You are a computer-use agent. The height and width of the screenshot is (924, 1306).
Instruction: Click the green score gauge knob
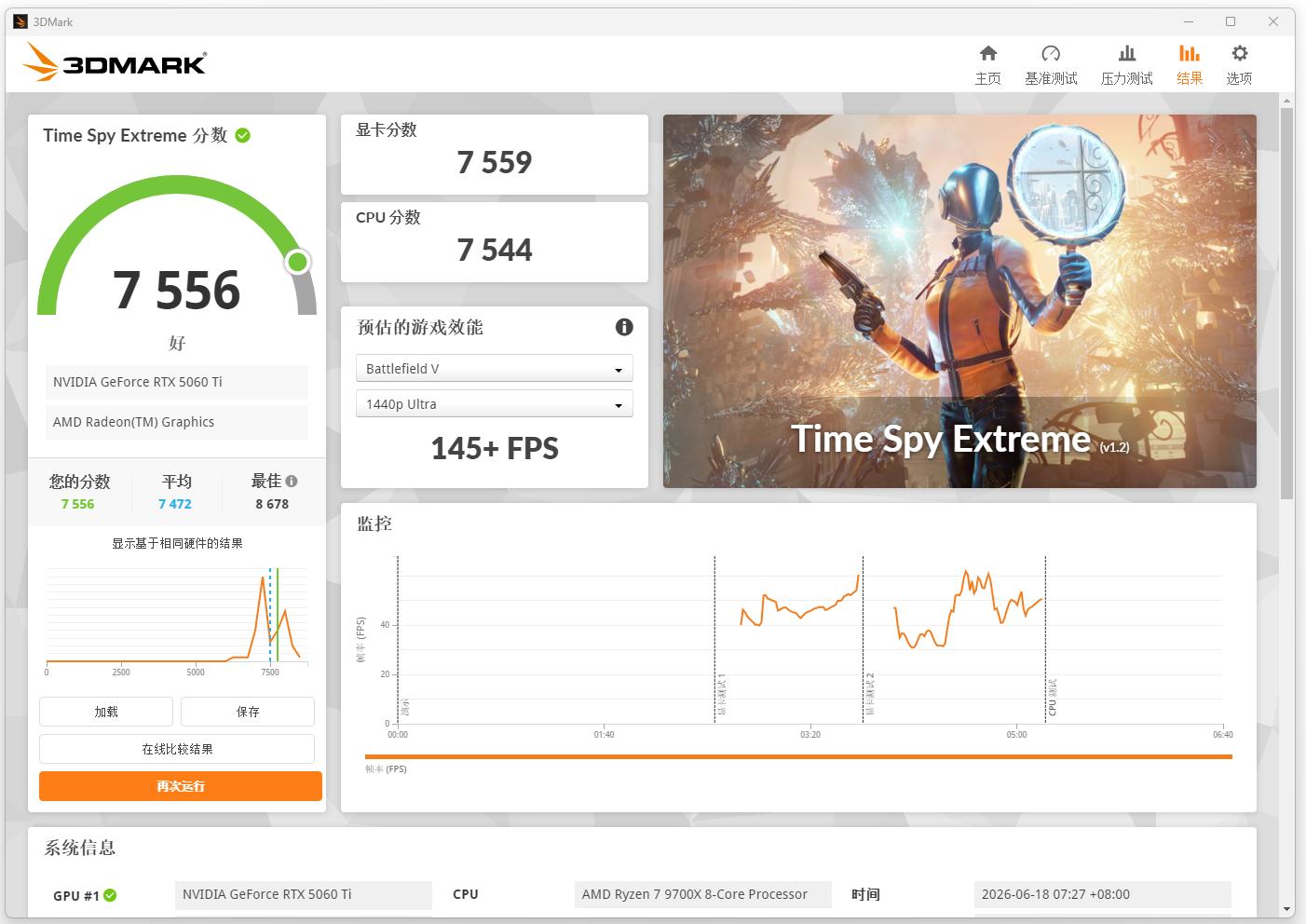pyautogui.click(x=298, y=262)
